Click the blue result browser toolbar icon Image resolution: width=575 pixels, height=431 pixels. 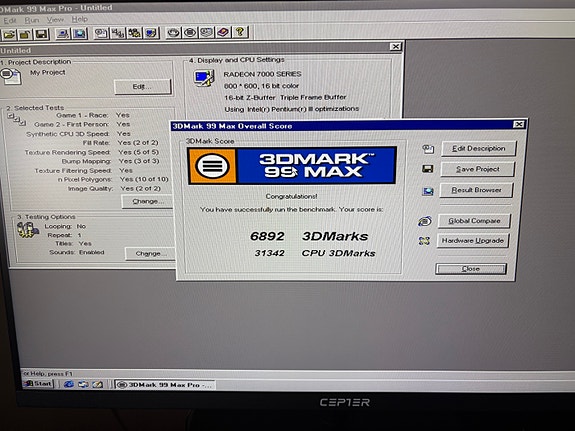click(x=80, y=33)
